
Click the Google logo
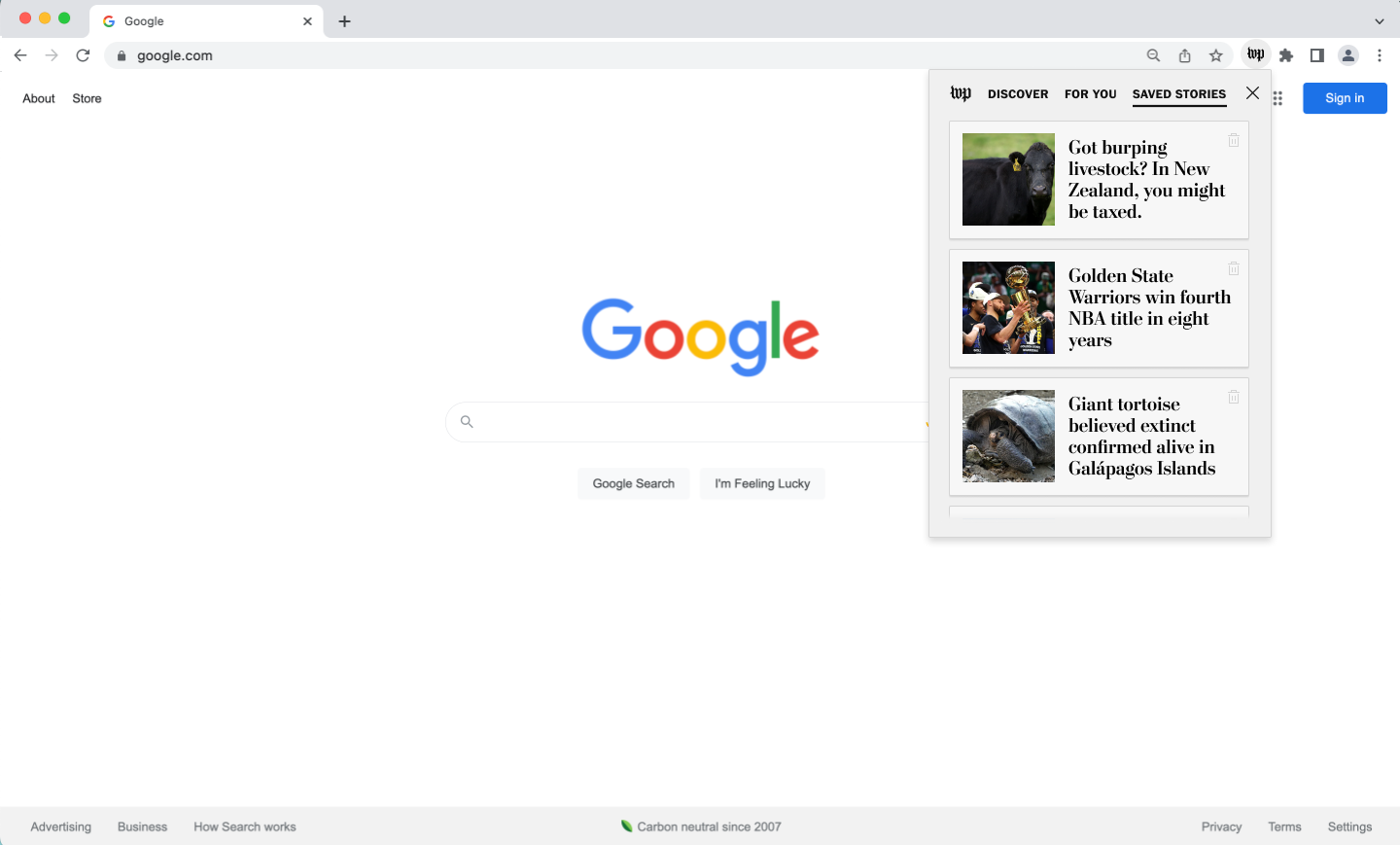pyautogui.click(x=700, y=336)
